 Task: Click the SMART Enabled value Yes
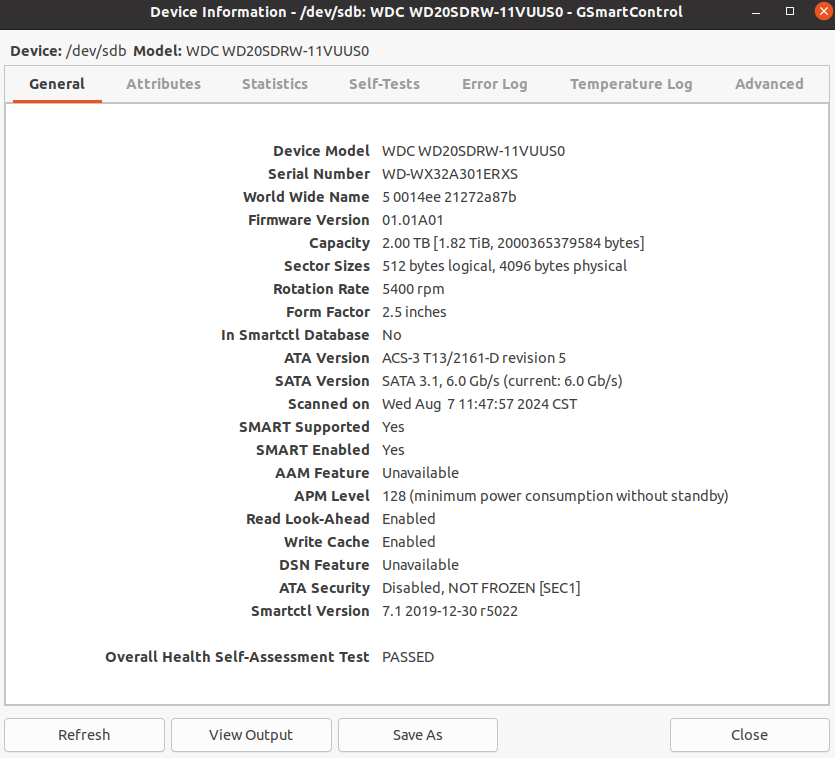point(393,450)
